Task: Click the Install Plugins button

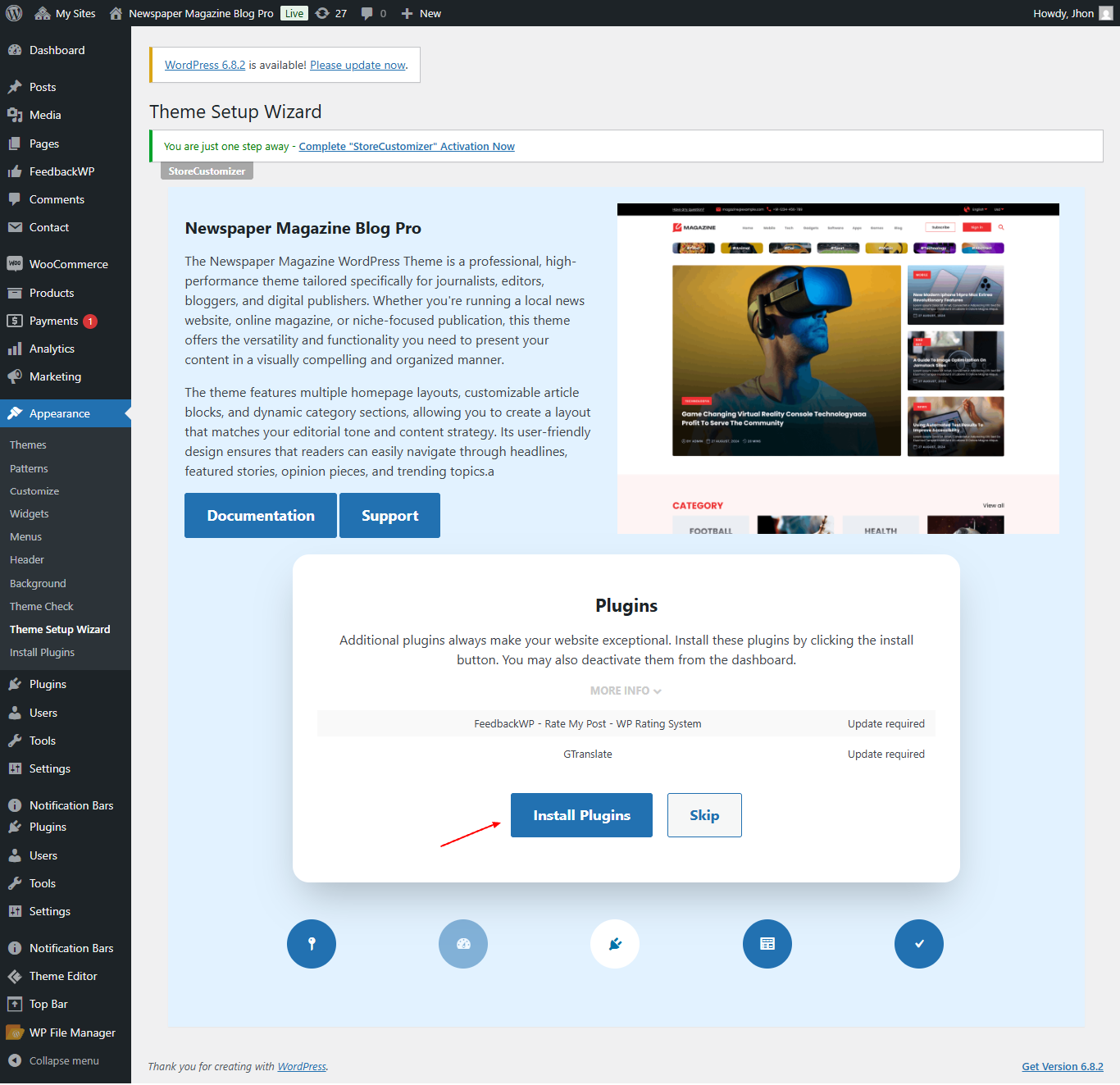Action: [x=581, y=815]
